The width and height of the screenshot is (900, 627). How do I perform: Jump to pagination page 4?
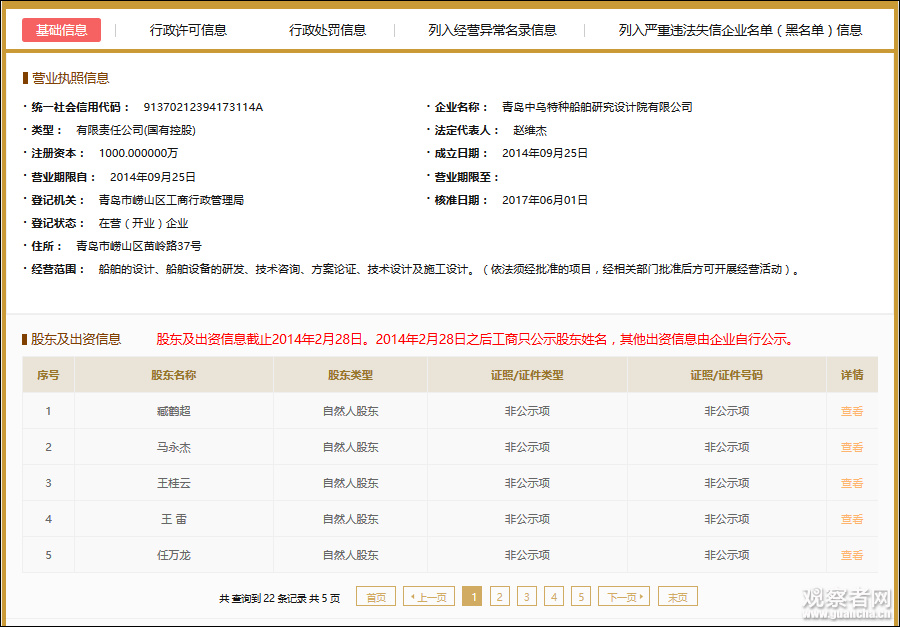554,597
